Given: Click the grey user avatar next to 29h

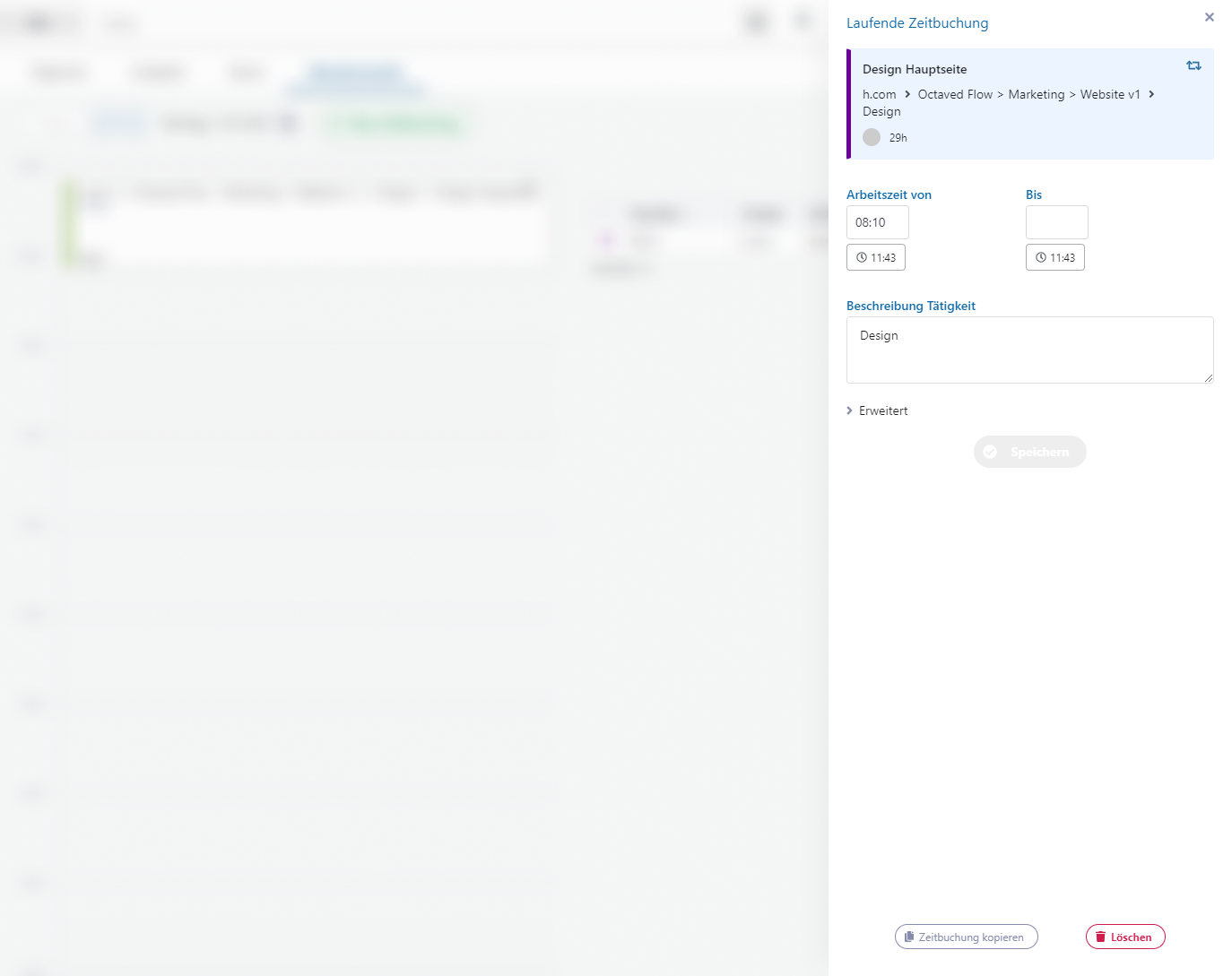Looking at the screenshot, I should point(872,137).
